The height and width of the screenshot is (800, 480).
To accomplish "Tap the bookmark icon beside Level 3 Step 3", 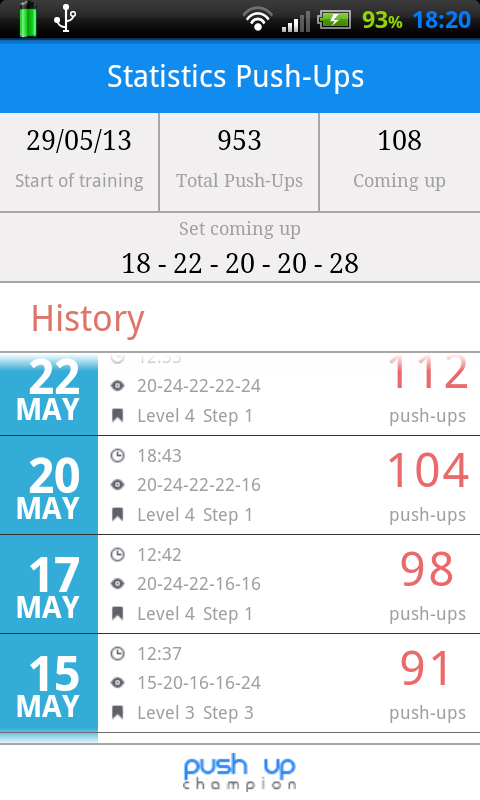I will click(117, 713).
